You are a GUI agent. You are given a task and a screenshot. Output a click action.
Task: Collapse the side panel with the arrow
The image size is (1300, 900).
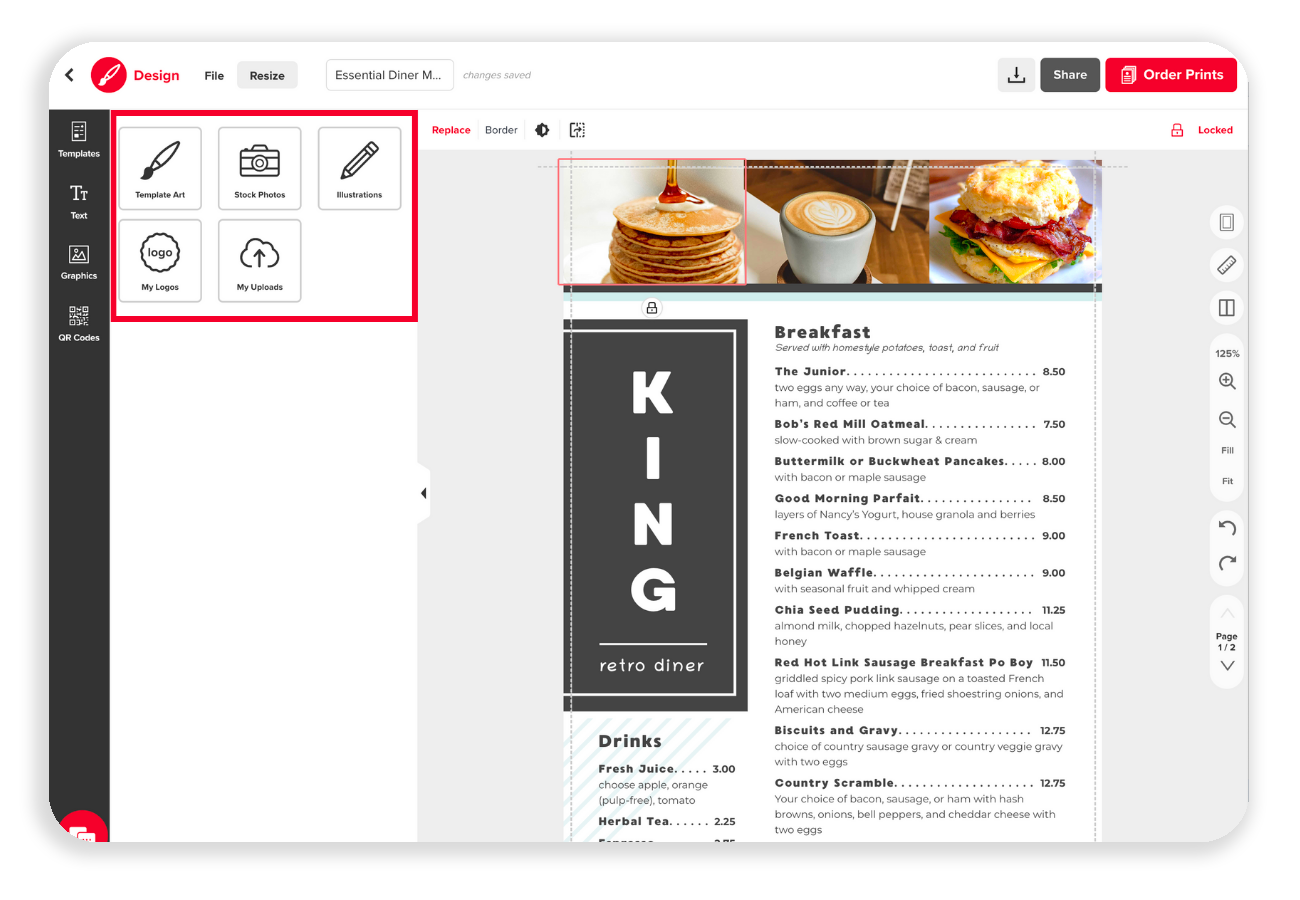pos(423,493)
